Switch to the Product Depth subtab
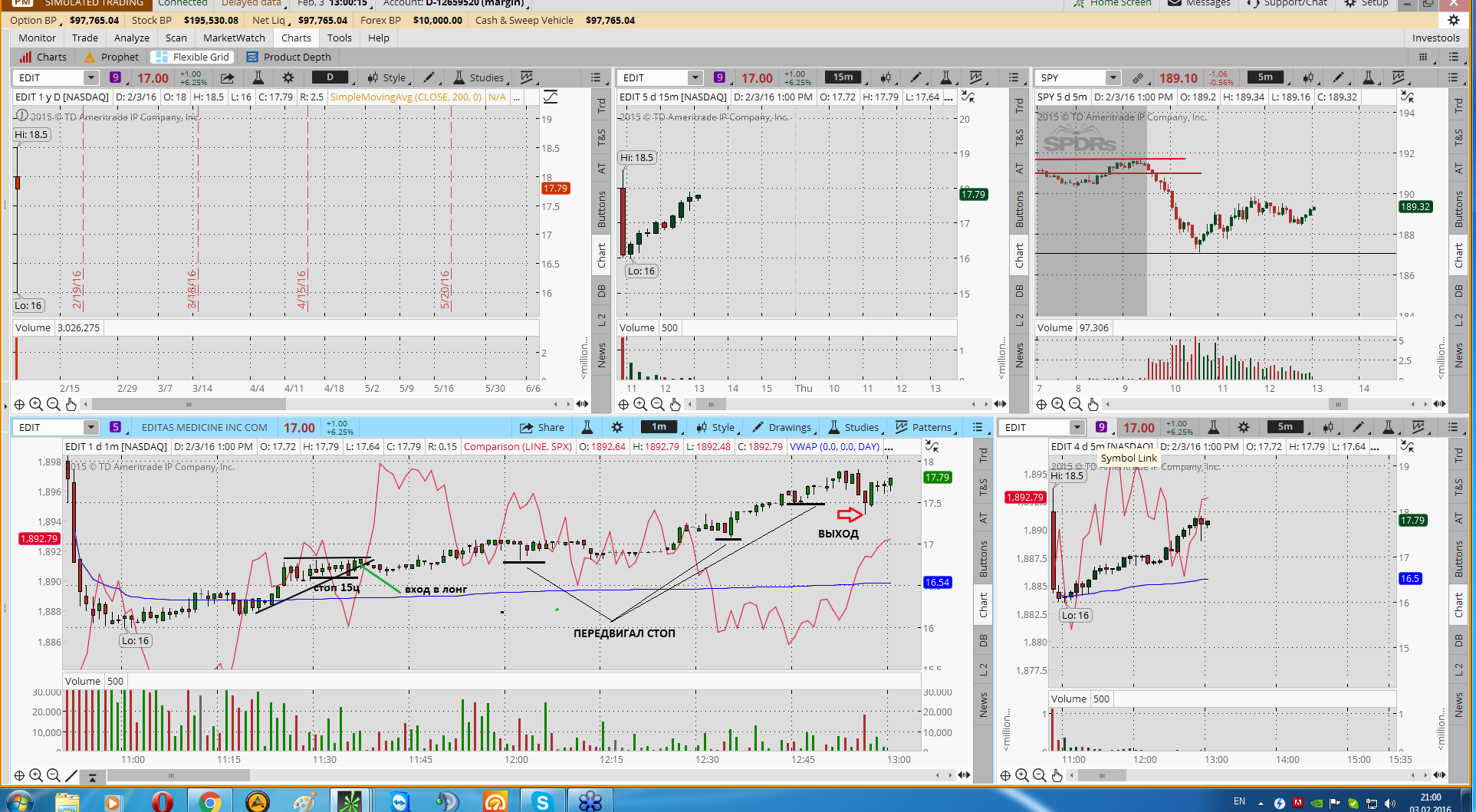The height and width of the screenshot is (812, 1476). [x=288, y=57]
